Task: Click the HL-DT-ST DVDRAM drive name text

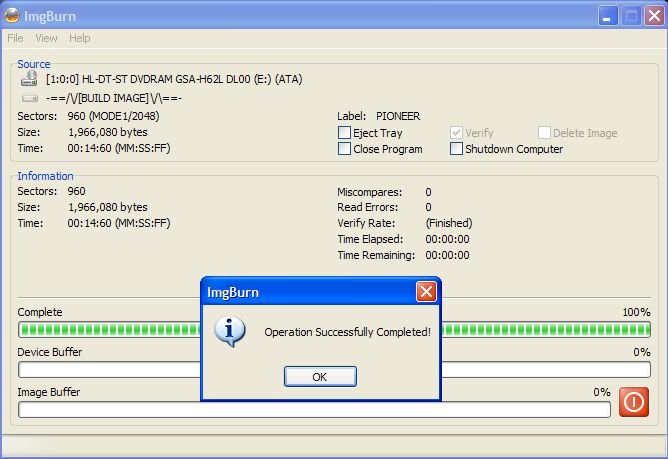Action: [x=174, y=79]
